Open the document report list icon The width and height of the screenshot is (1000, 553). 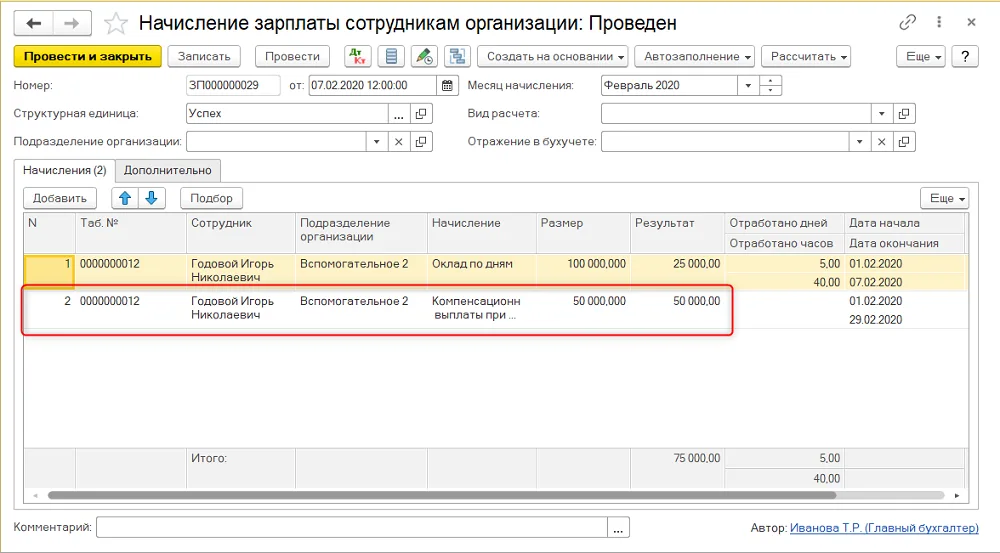pyautogui.click(x=391, y=56)
